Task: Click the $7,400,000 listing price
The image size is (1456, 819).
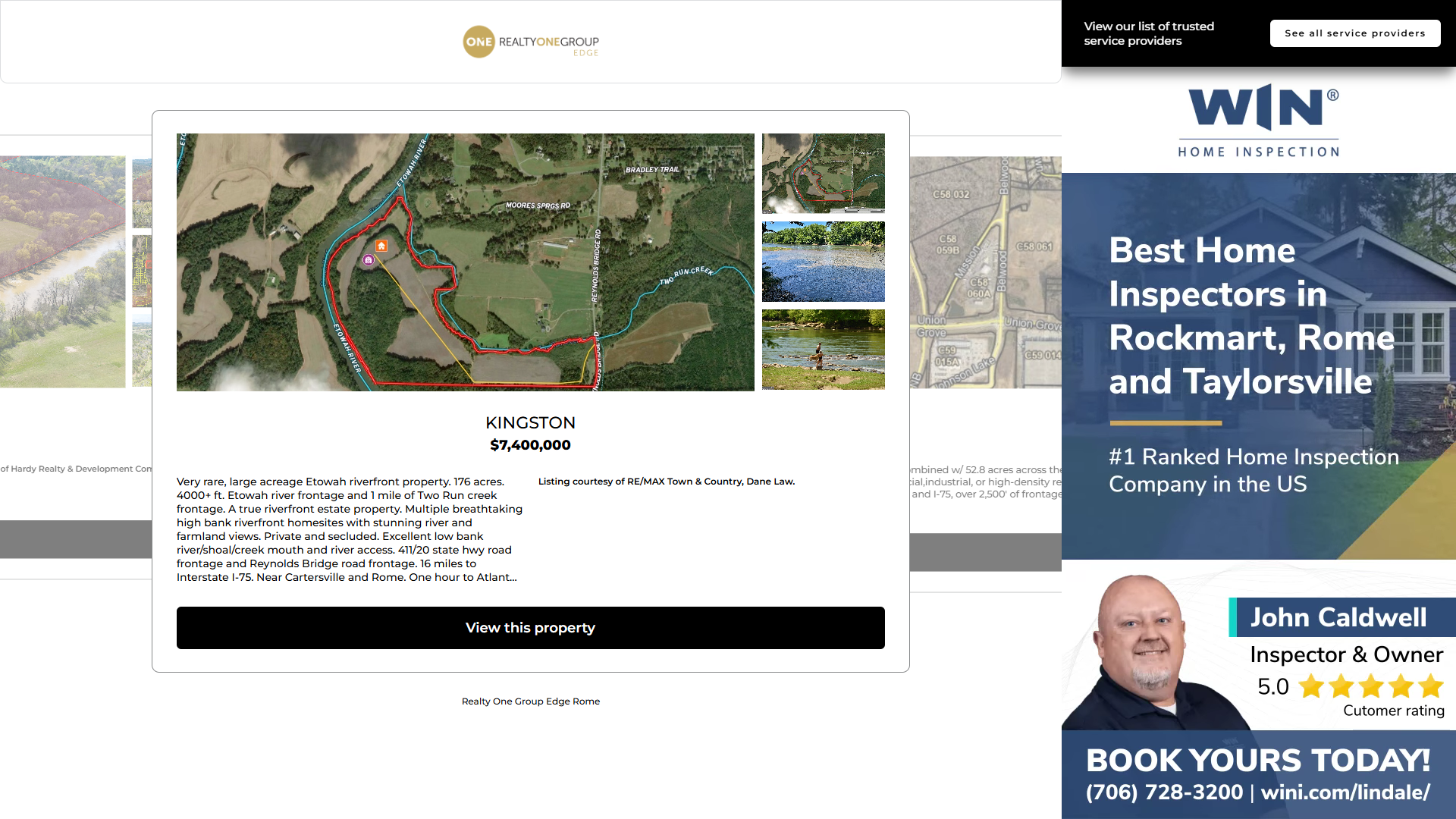Action: click(x=530, y=445)
